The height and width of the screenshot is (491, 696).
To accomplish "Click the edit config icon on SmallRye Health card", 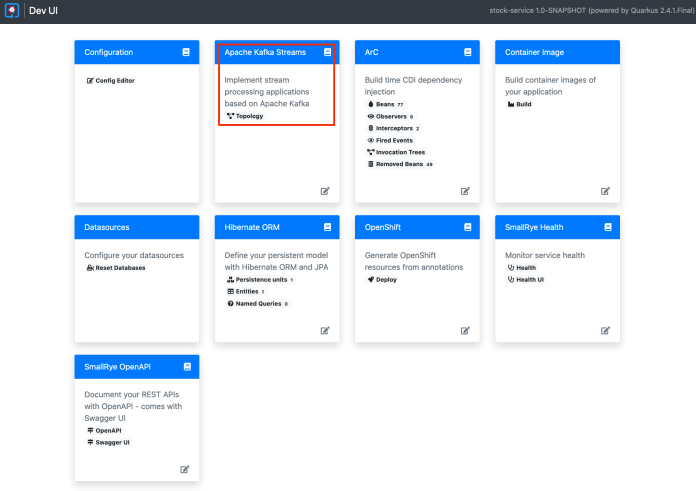I will point(605,330).
